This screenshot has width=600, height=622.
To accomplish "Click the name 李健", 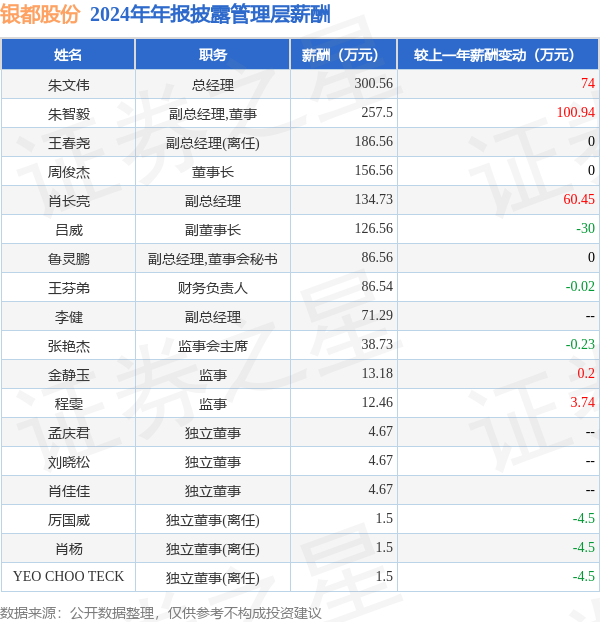I will tap(69, 317).
